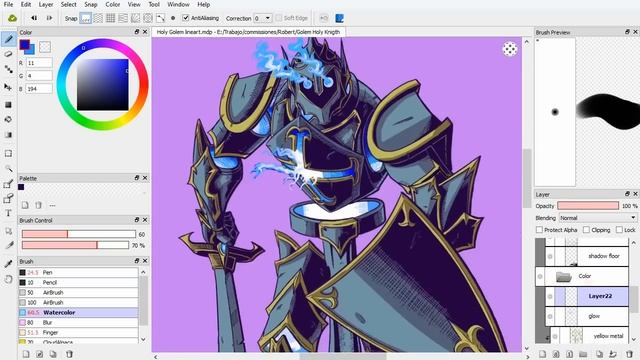This screenshot has width=640, height=360.
Task: Toggle the layer Lock checkbox
Action: point(619,230)
